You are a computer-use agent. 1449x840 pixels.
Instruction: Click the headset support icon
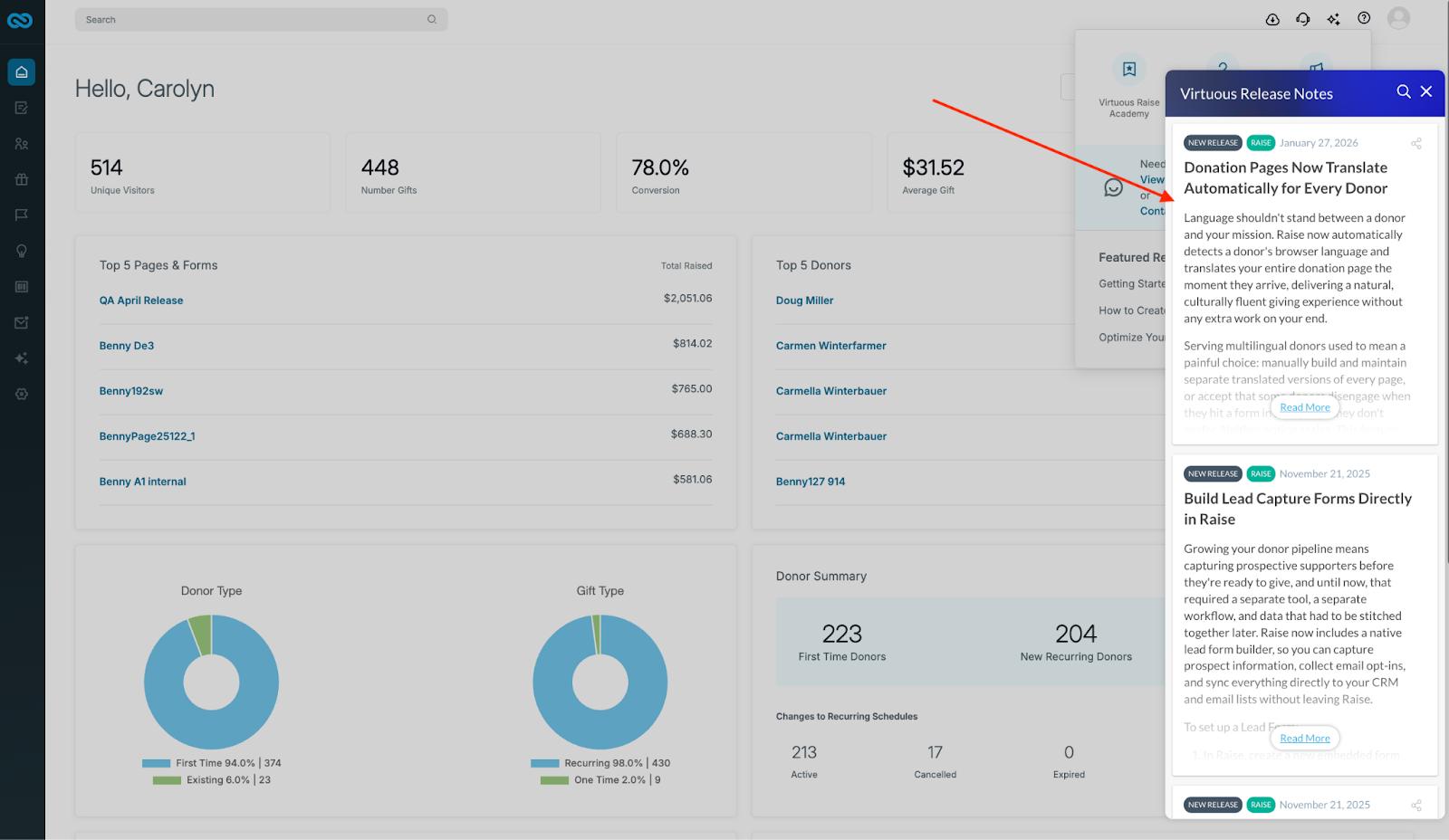(x=1303, y=19)
